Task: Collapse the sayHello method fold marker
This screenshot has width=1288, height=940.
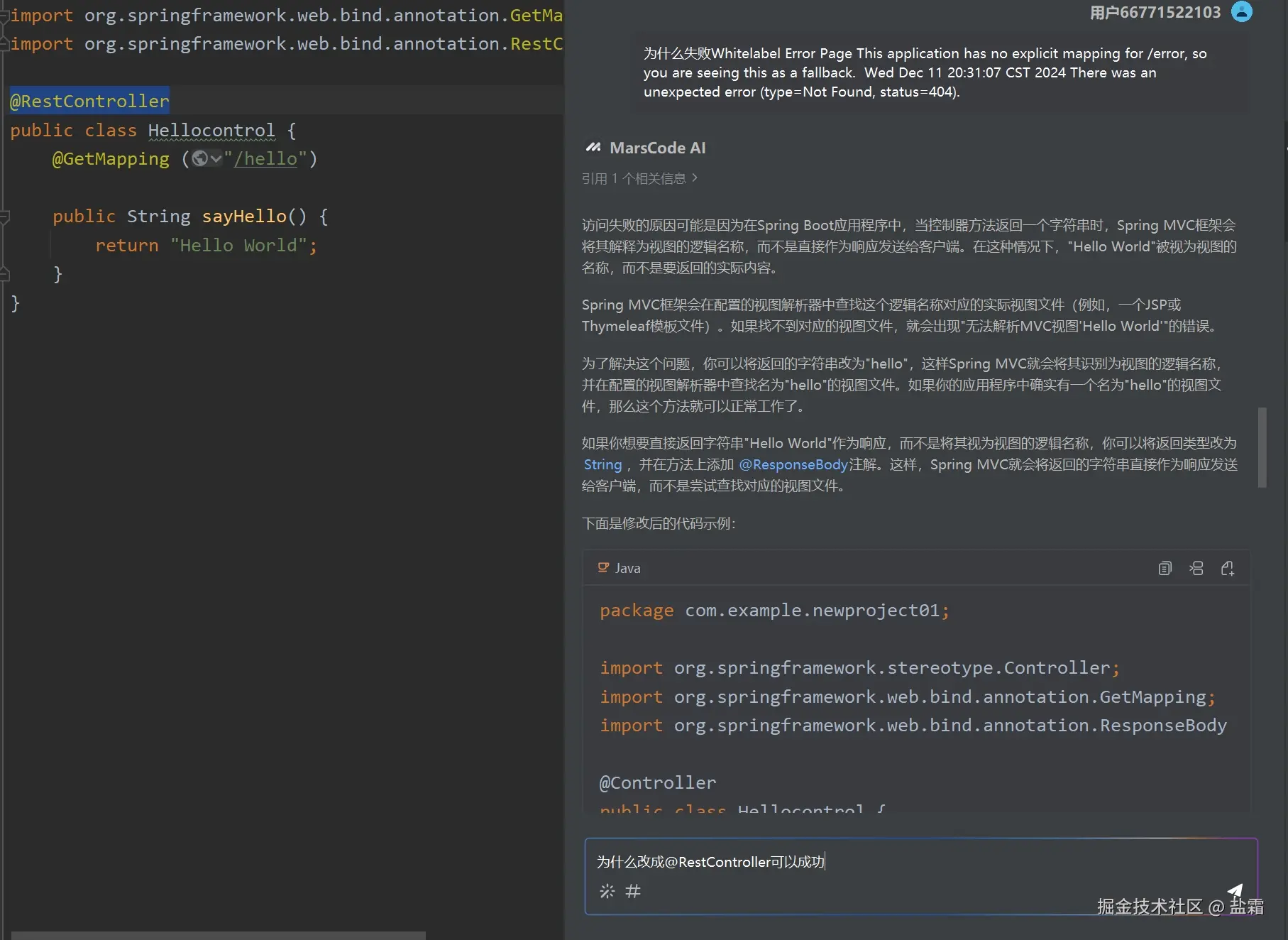Action: [5, 217]
